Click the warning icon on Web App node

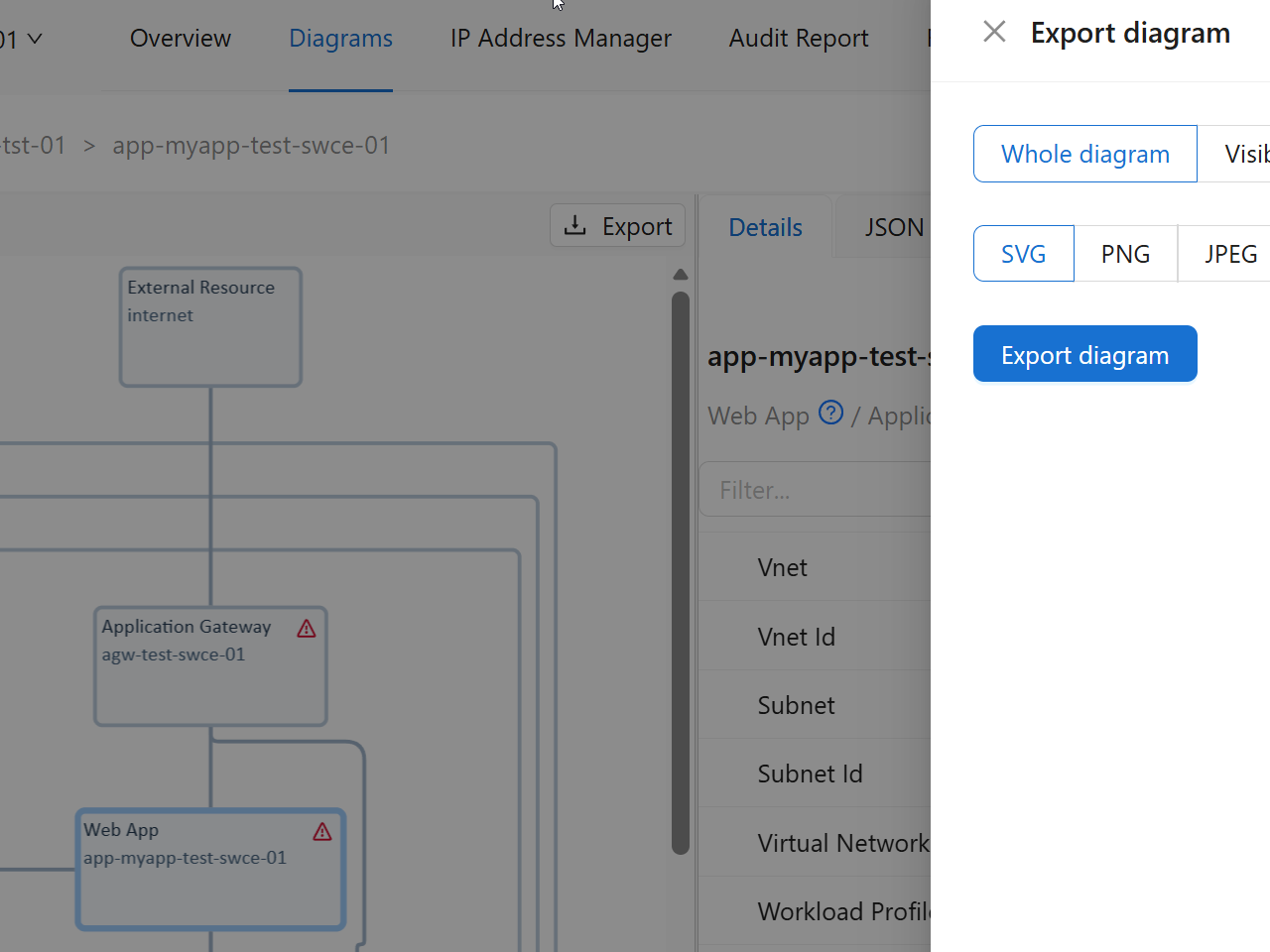[x=322, y=832]
